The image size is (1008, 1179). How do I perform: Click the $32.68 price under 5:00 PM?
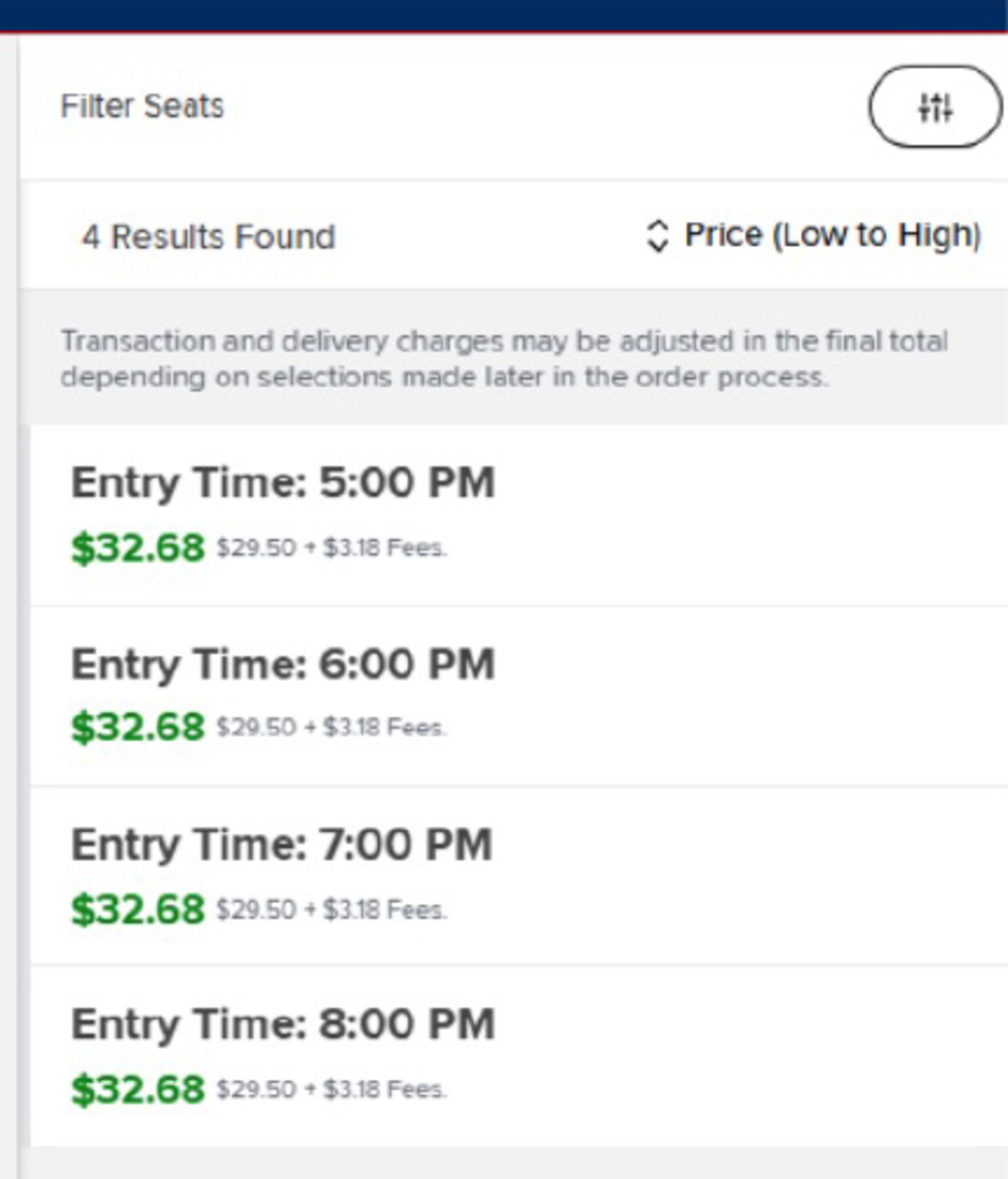(x=137, y=548)
